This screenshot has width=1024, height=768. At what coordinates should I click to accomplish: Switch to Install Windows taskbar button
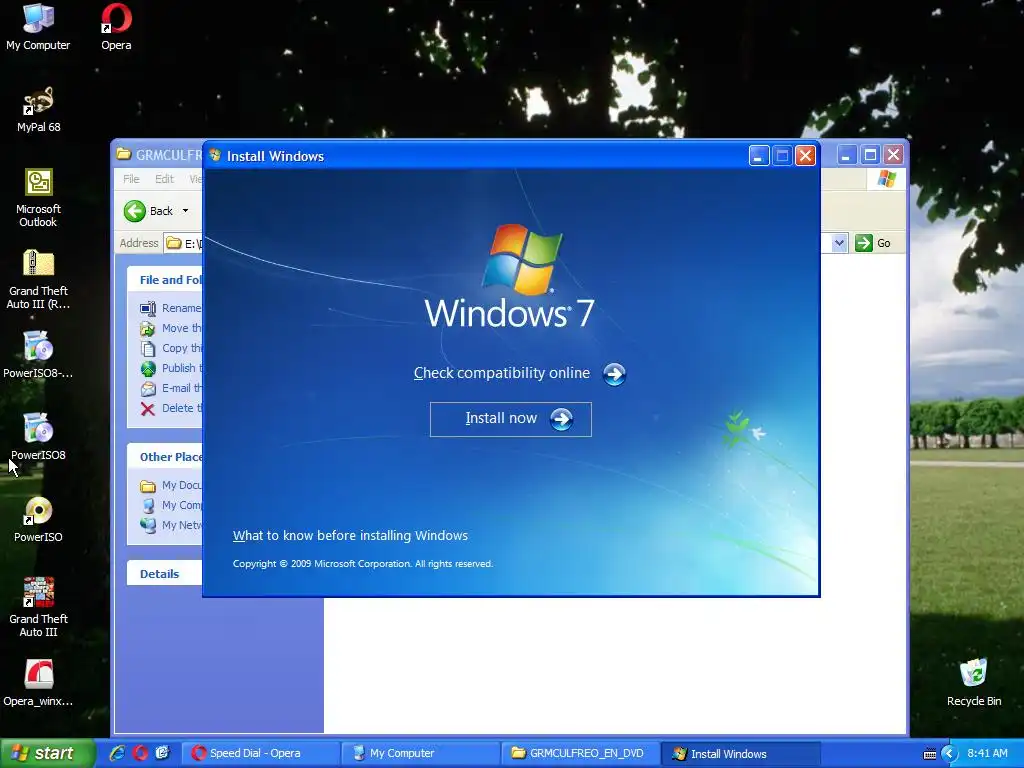coord(741,754)
